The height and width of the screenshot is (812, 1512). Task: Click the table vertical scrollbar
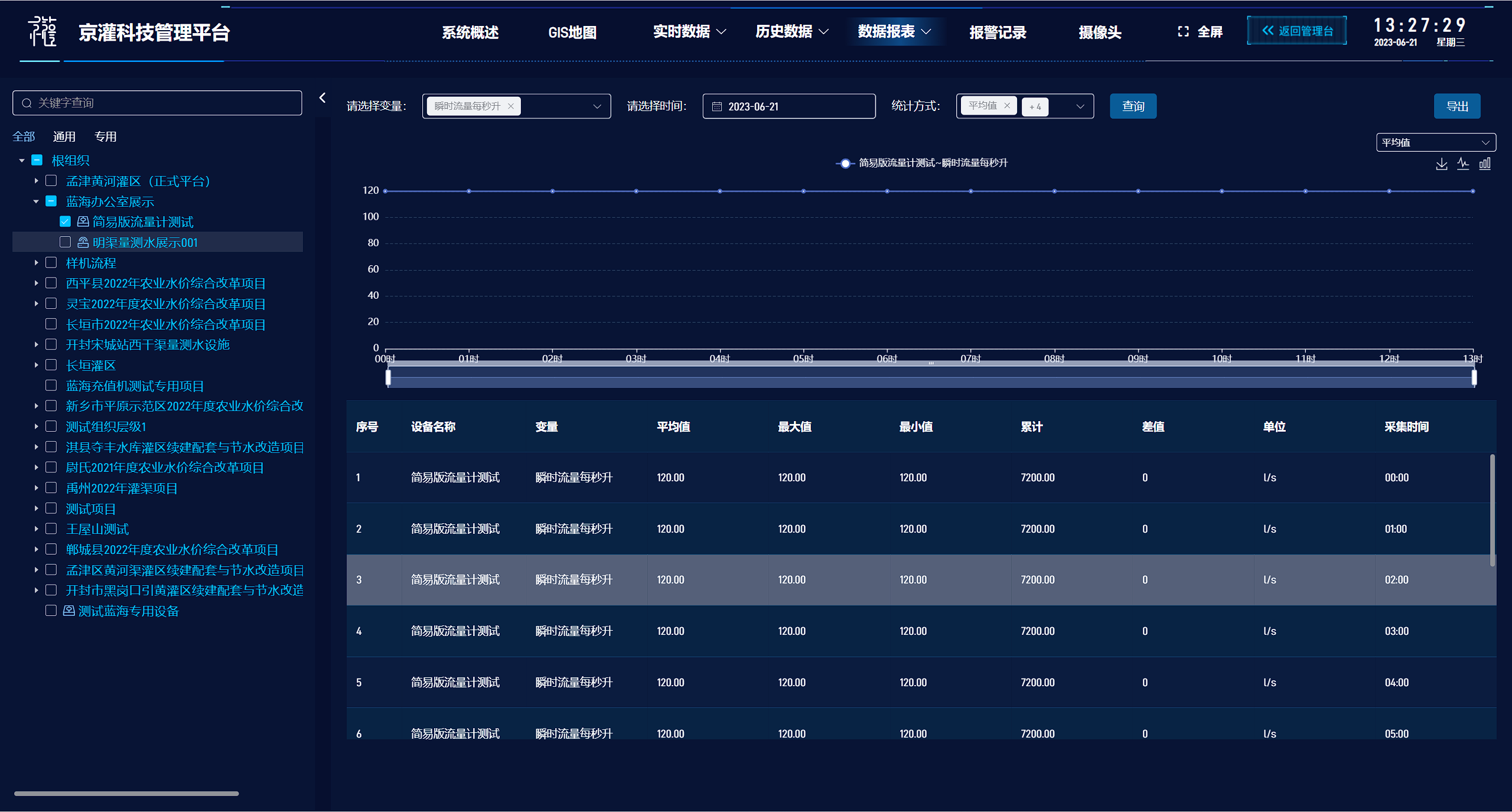point(1493,510)
